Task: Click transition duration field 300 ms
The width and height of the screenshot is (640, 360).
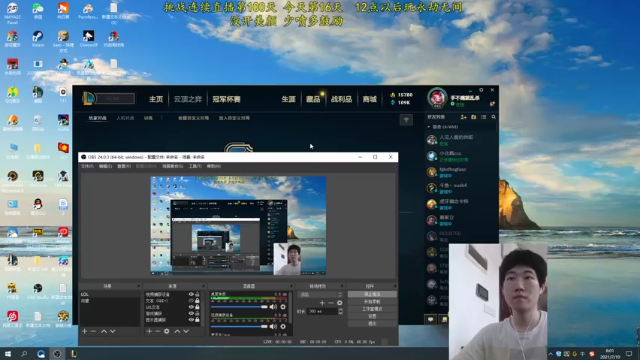Action: click(x=322, y=311)
